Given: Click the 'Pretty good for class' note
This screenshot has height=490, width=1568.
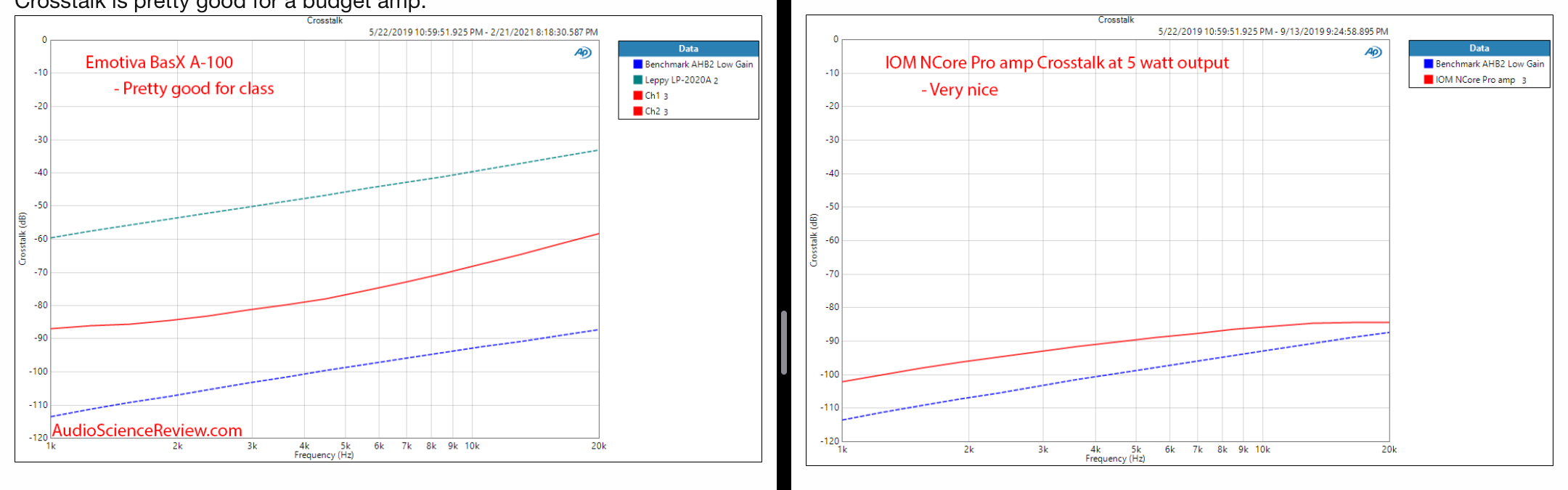Looking at the screenshot, I should pos(194,89).
